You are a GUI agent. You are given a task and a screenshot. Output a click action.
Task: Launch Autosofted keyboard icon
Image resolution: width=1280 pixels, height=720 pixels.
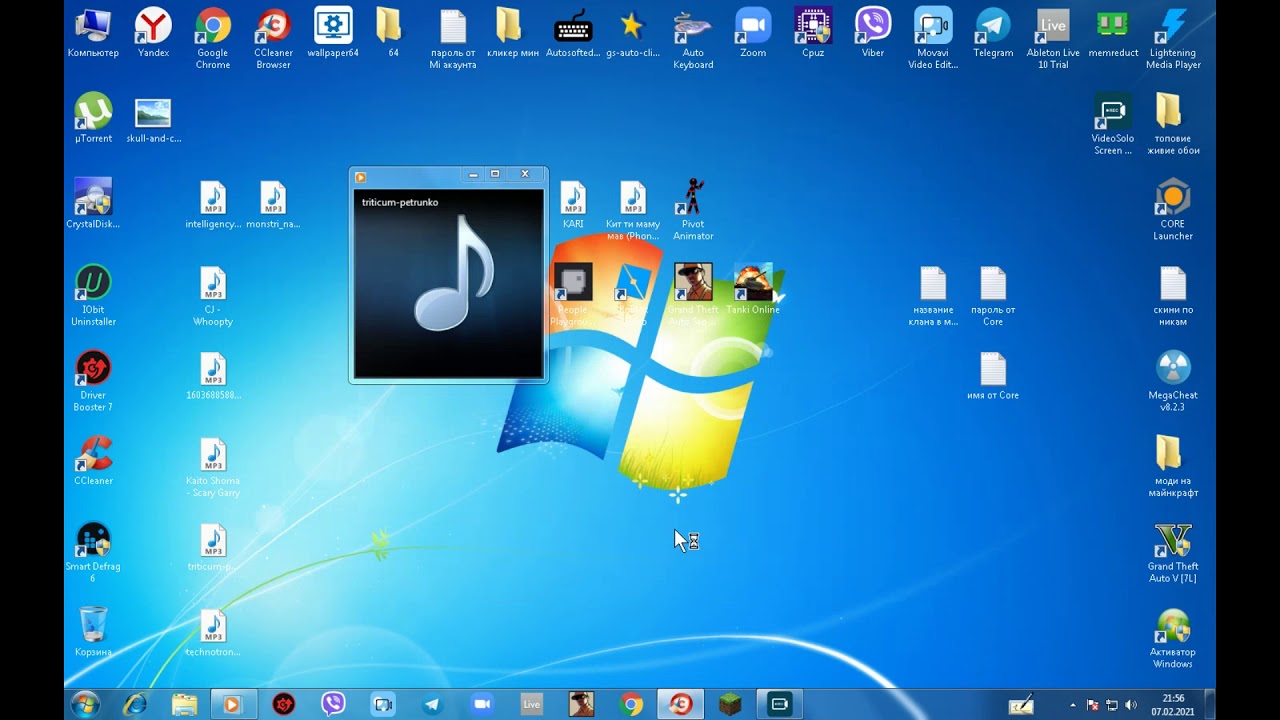coord(573,33)
